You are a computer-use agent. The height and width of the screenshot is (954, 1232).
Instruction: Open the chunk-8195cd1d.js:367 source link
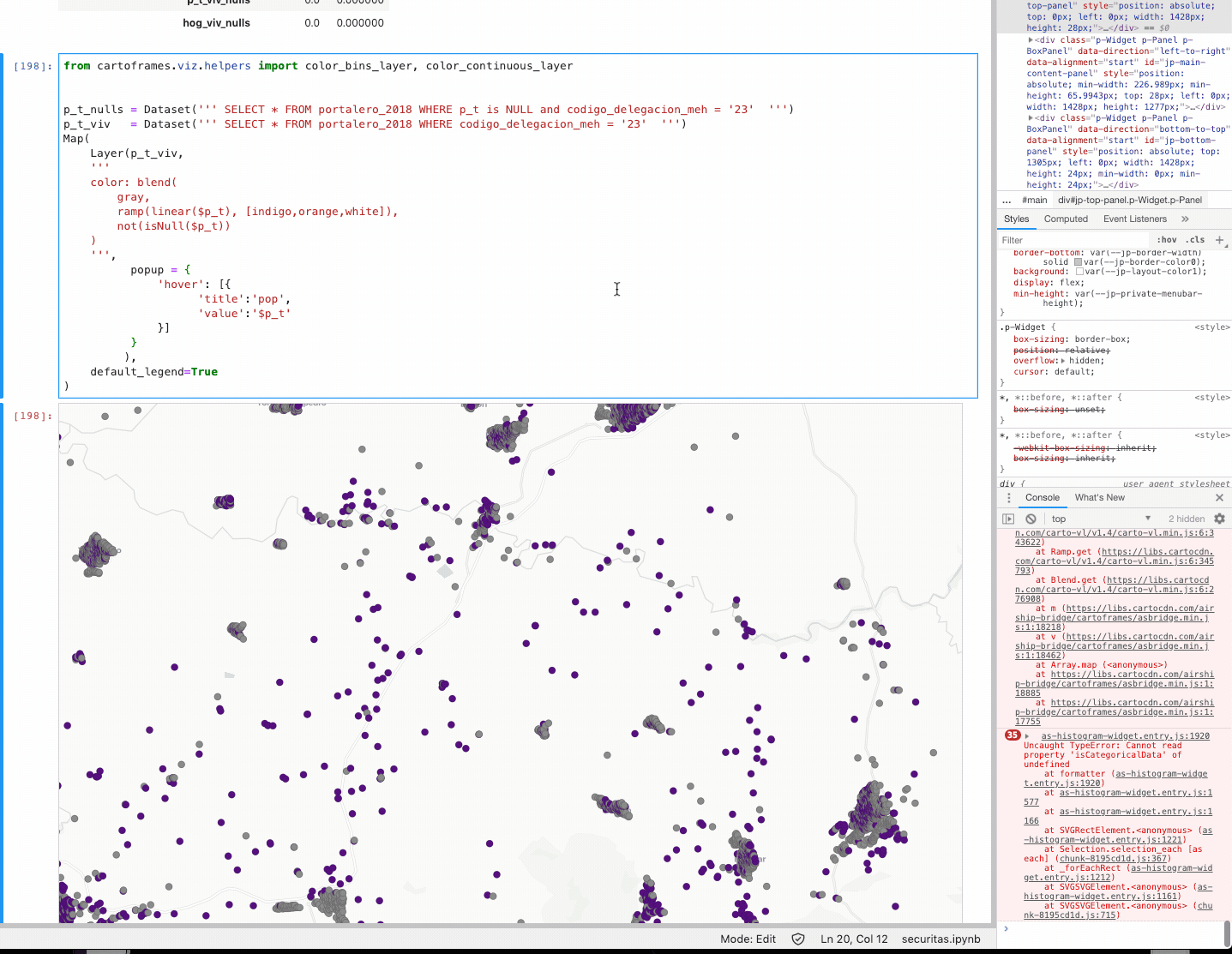point(1113,859)
